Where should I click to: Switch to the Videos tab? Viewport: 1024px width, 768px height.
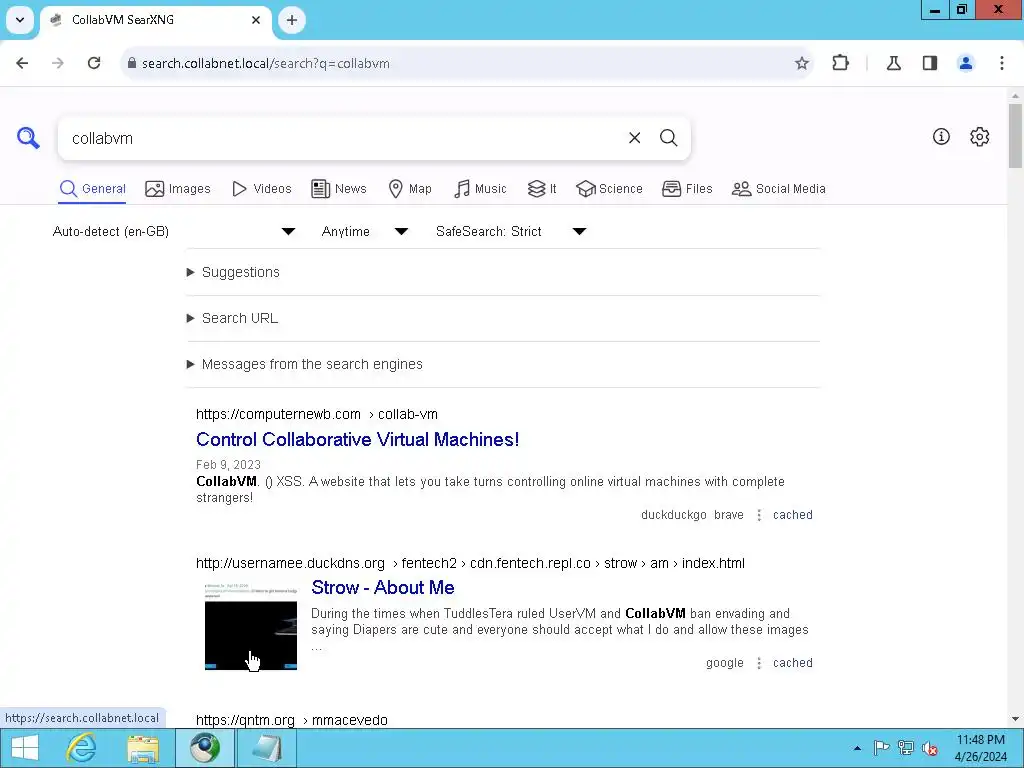tap(261, 189)
